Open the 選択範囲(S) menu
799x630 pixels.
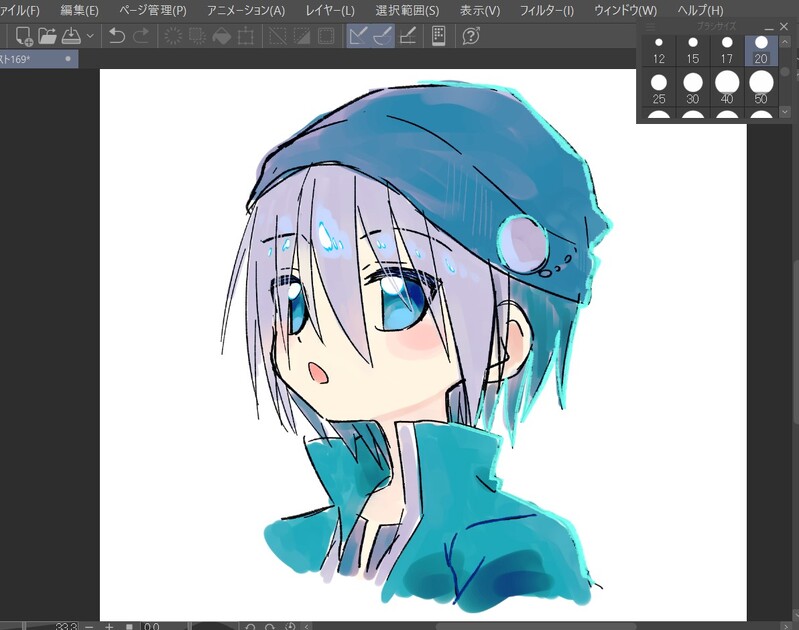[x=407, y=10]
